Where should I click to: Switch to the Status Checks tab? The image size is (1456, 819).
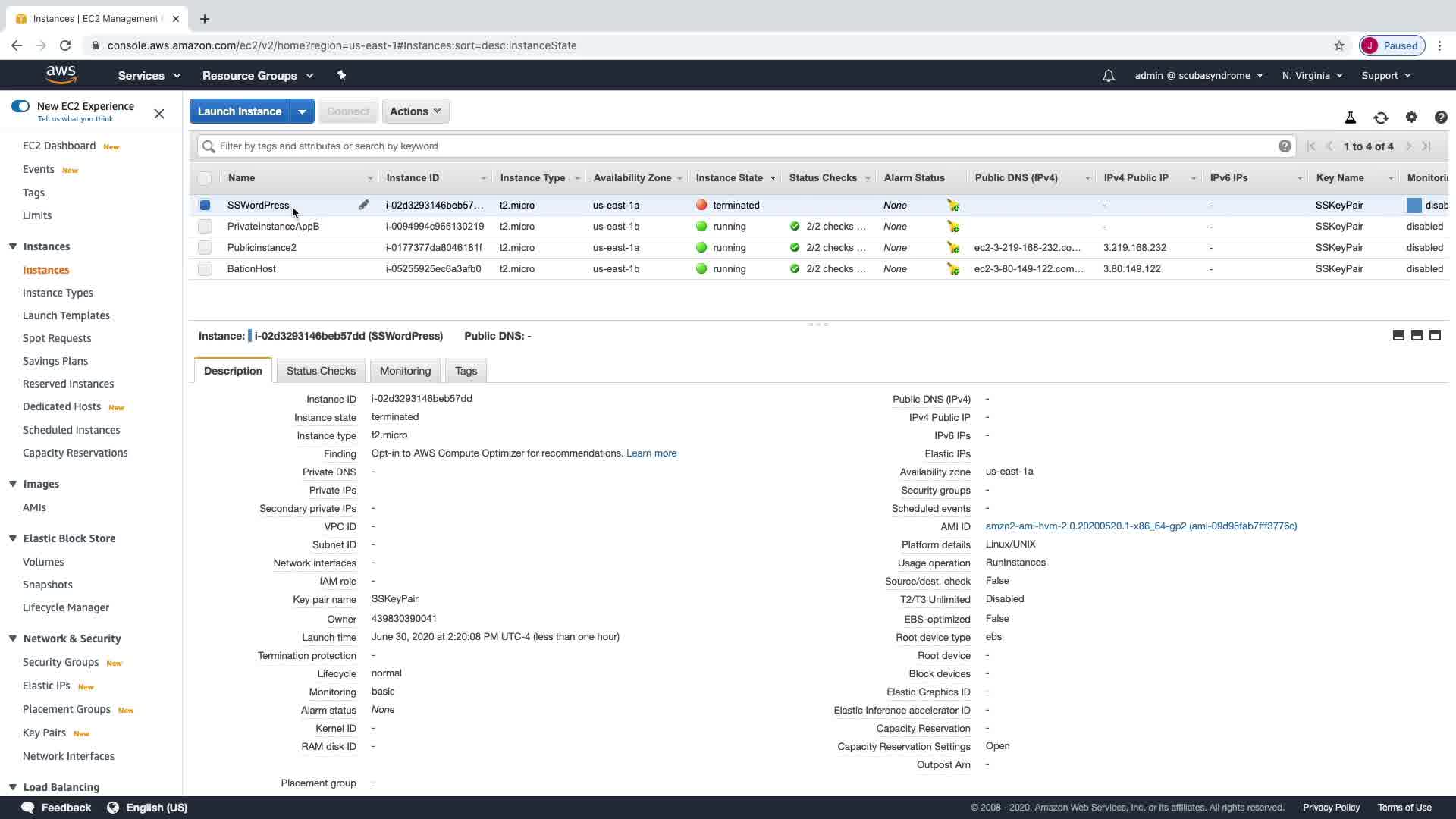(321, 371)
